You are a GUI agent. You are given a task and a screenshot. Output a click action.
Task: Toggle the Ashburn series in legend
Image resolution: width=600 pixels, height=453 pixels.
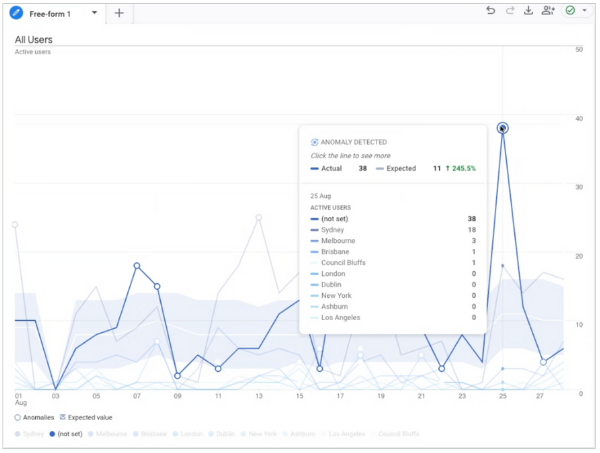click(299, 434)
